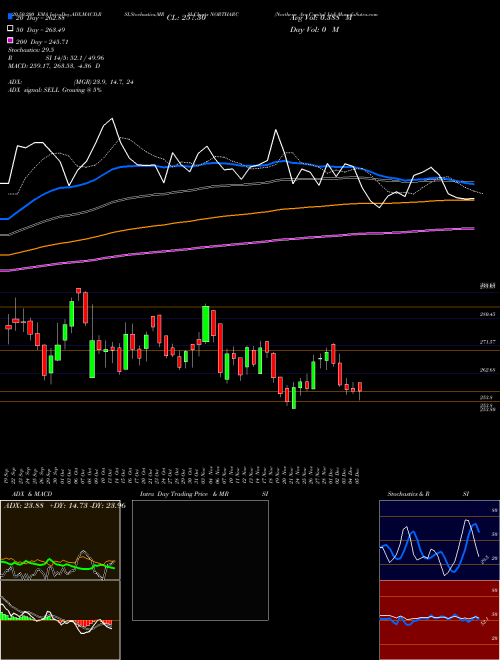Image resolution: width=500 pixels, height=660 pixels.
Task: Click the 271.57 price axis label
Action: pos(488,342)
